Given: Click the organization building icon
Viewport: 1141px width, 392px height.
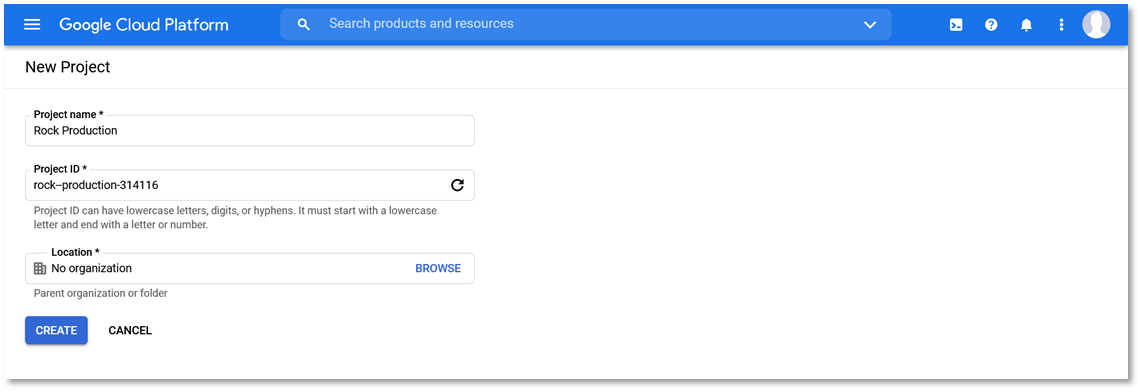Looking at the screenshot, I should [x=40, y=268].
